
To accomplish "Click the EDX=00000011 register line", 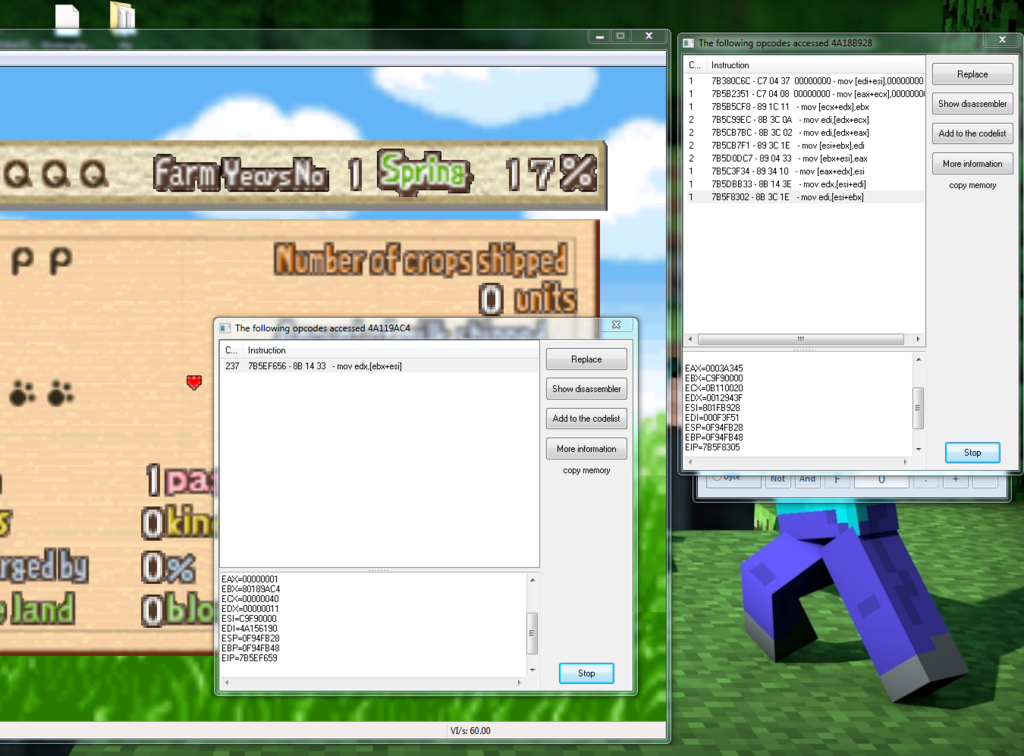I will coord(250,609).
